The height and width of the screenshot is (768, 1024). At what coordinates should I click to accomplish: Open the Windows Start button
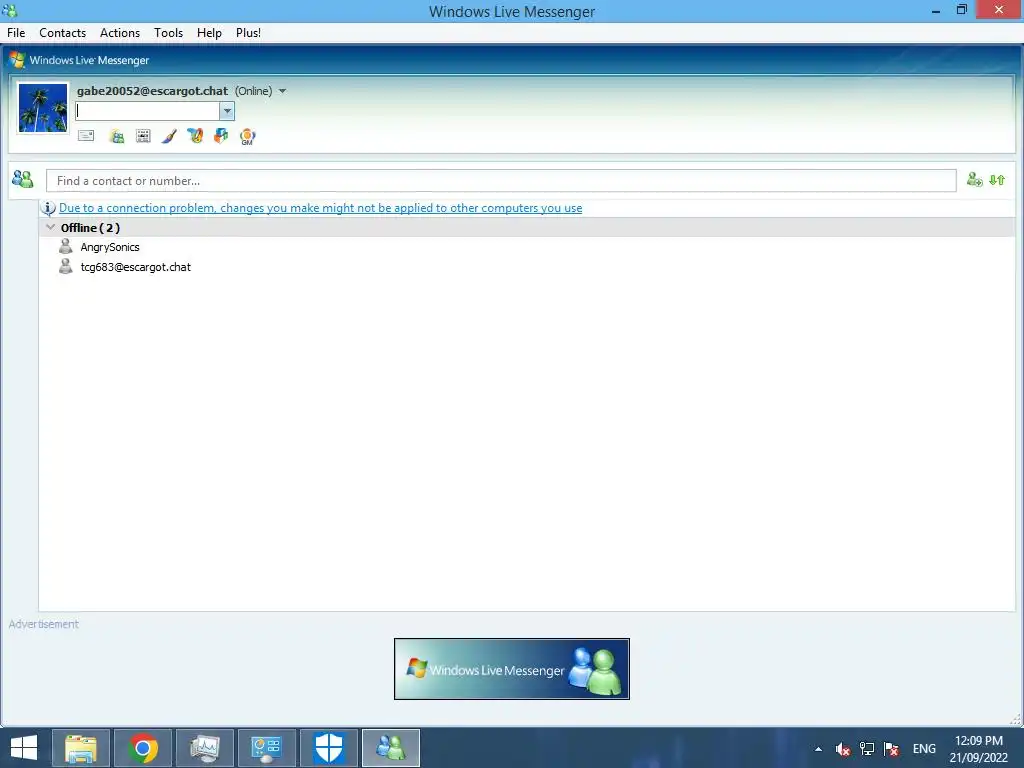click(24, 748)
